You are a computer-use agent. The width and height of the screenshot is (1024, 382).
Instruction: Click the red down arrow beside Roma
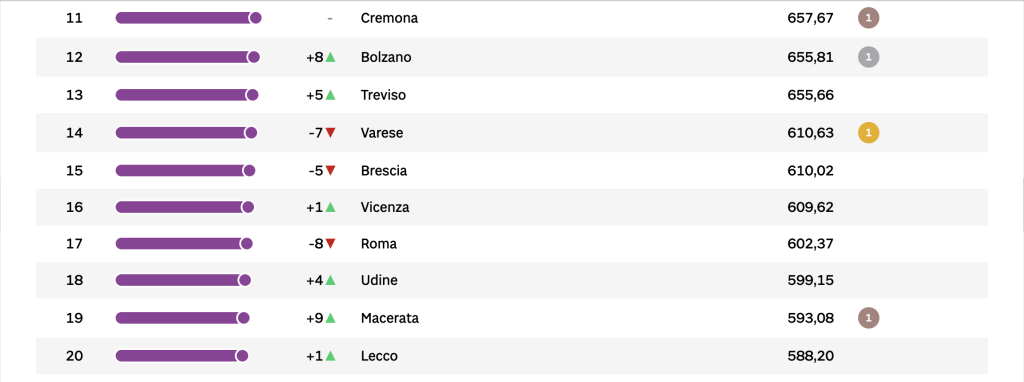[x=330, y=244]
